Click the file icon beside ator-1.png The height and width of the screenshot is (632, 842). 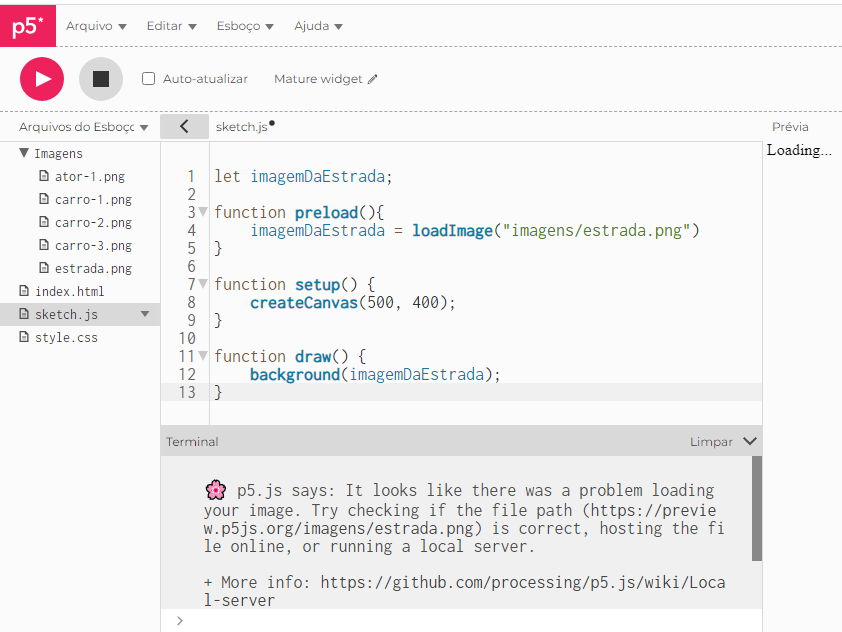tap(44, 176)
